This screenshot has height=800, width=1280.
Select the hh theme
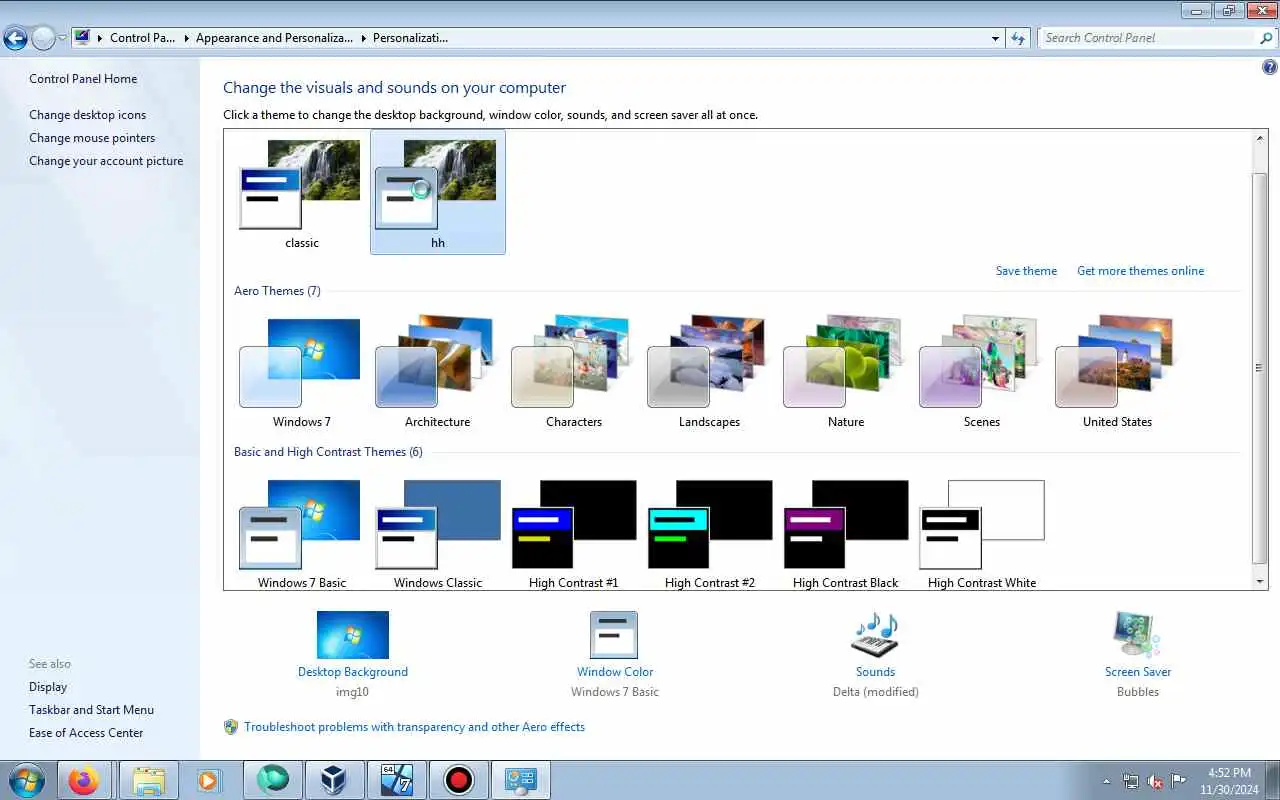pos(437,192)
